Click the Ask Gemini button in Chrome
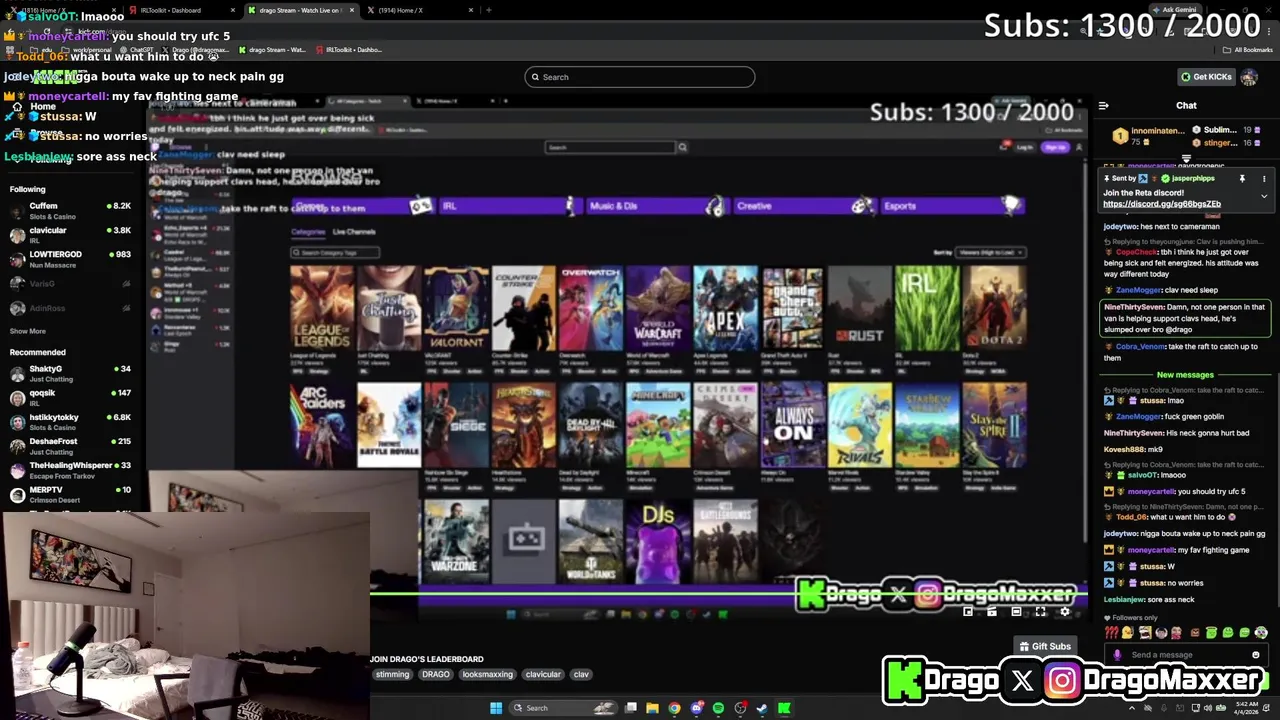This screenshot has width=1280, height=720. click(x=1176, y=9)
